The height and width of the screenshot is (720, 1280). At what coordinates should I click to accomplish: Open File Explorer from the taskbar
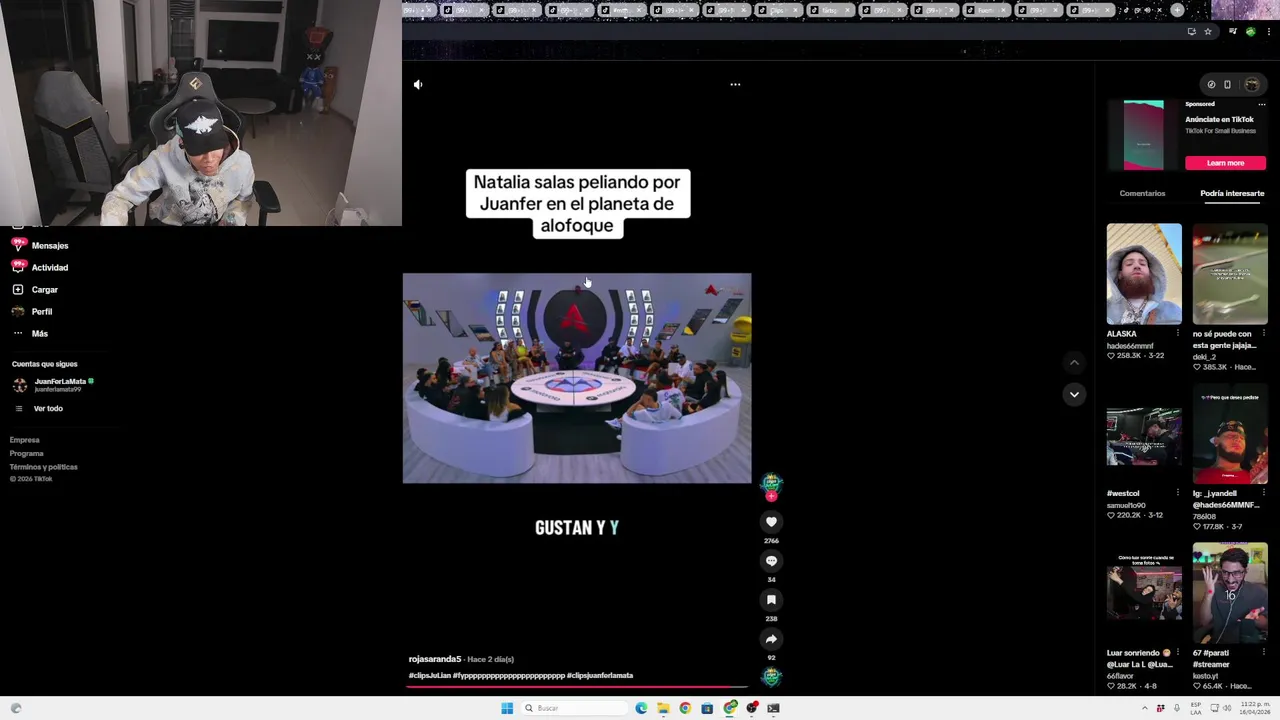click(663, 708)
